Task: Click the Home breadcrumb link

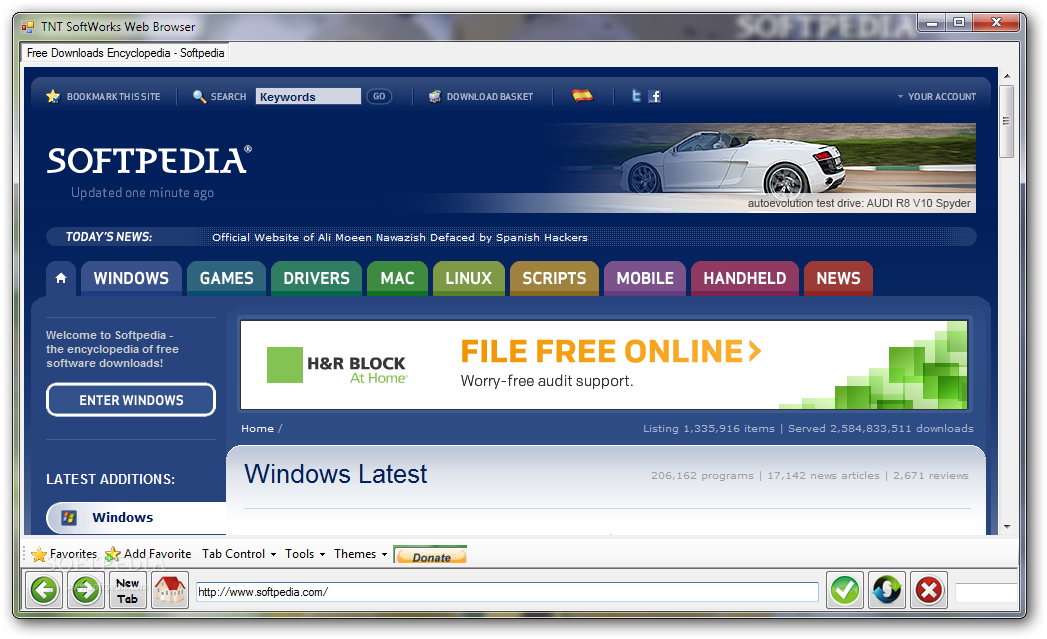Action: click(x=258, y=429)
